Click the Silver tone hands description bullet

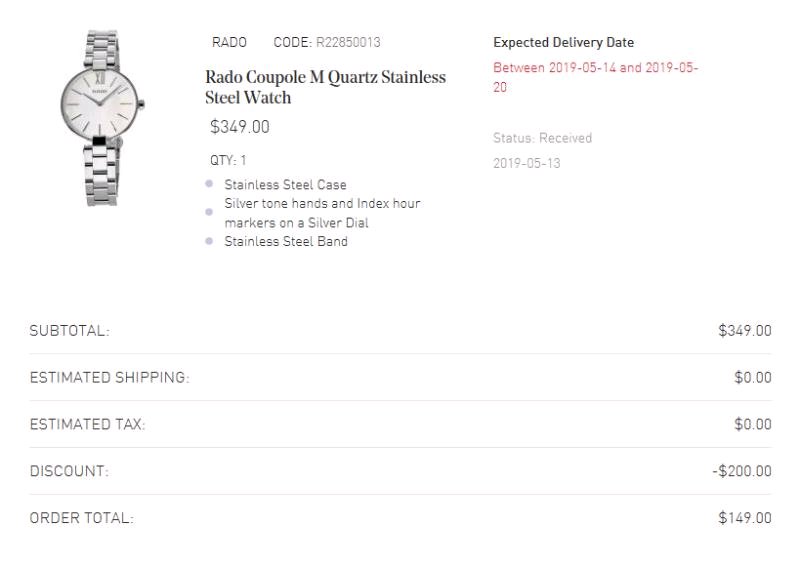[322, 213]
